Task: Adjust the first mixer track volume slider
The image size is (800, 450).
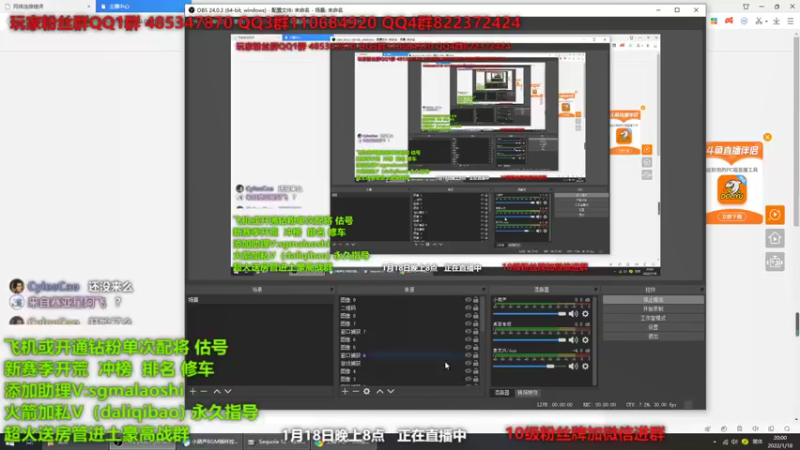Action: (530, 314)
